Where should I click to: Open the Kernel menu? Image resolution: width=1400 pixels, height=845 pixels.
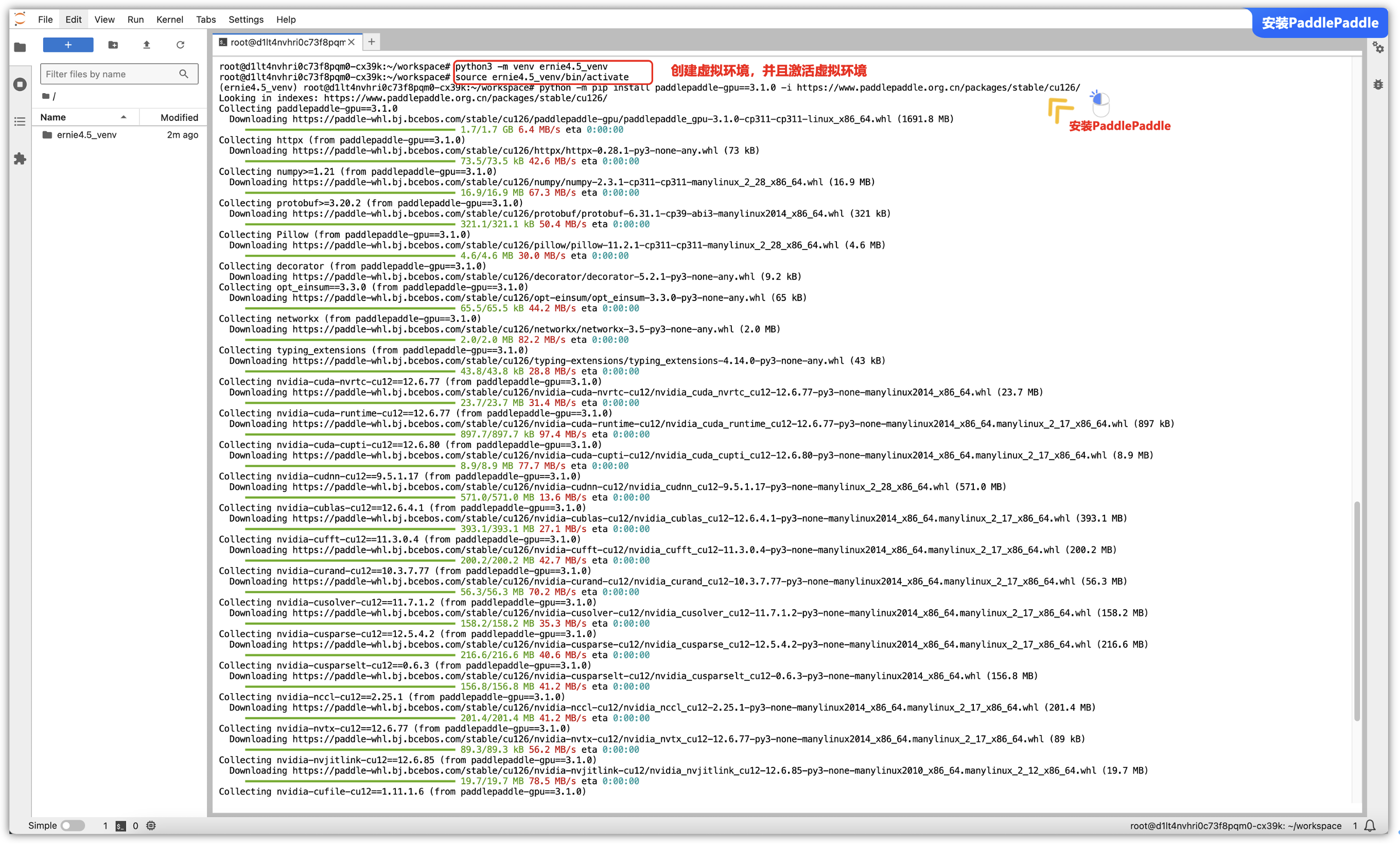tap(170, 20)
